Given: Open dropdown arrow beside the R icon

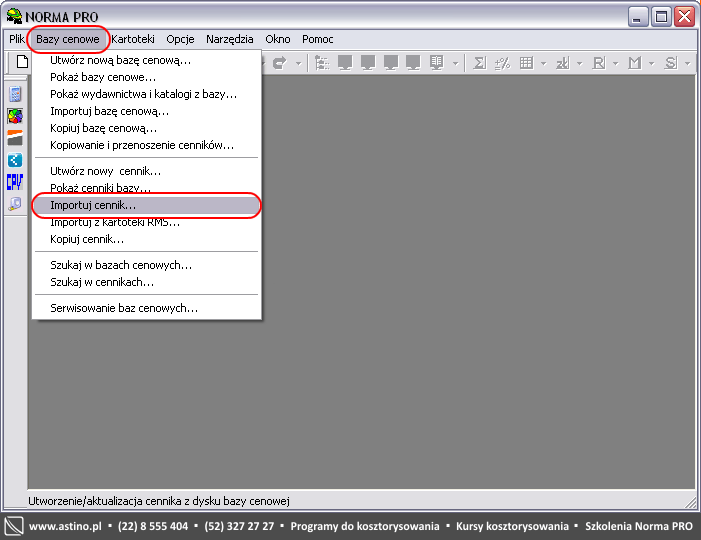Looking at the screenshot, I should [x=616, y=63].
